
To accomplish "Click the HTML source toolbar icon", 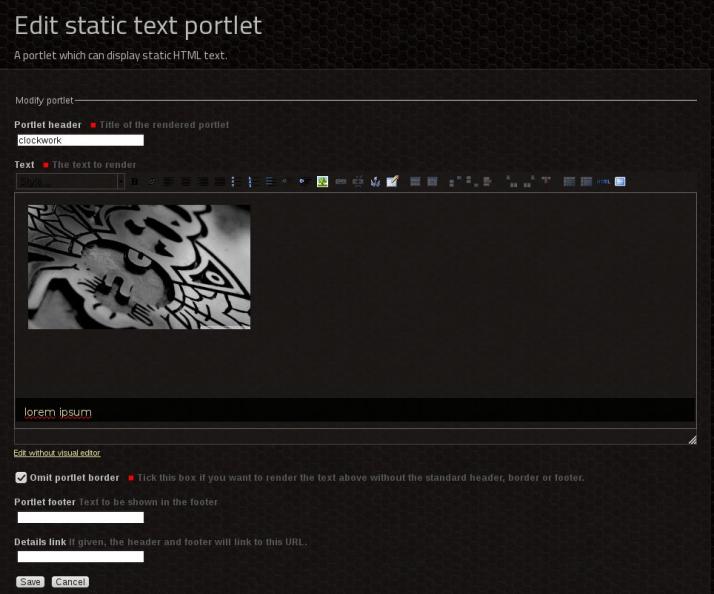I will pyautogui.click(x=603, y=182).
